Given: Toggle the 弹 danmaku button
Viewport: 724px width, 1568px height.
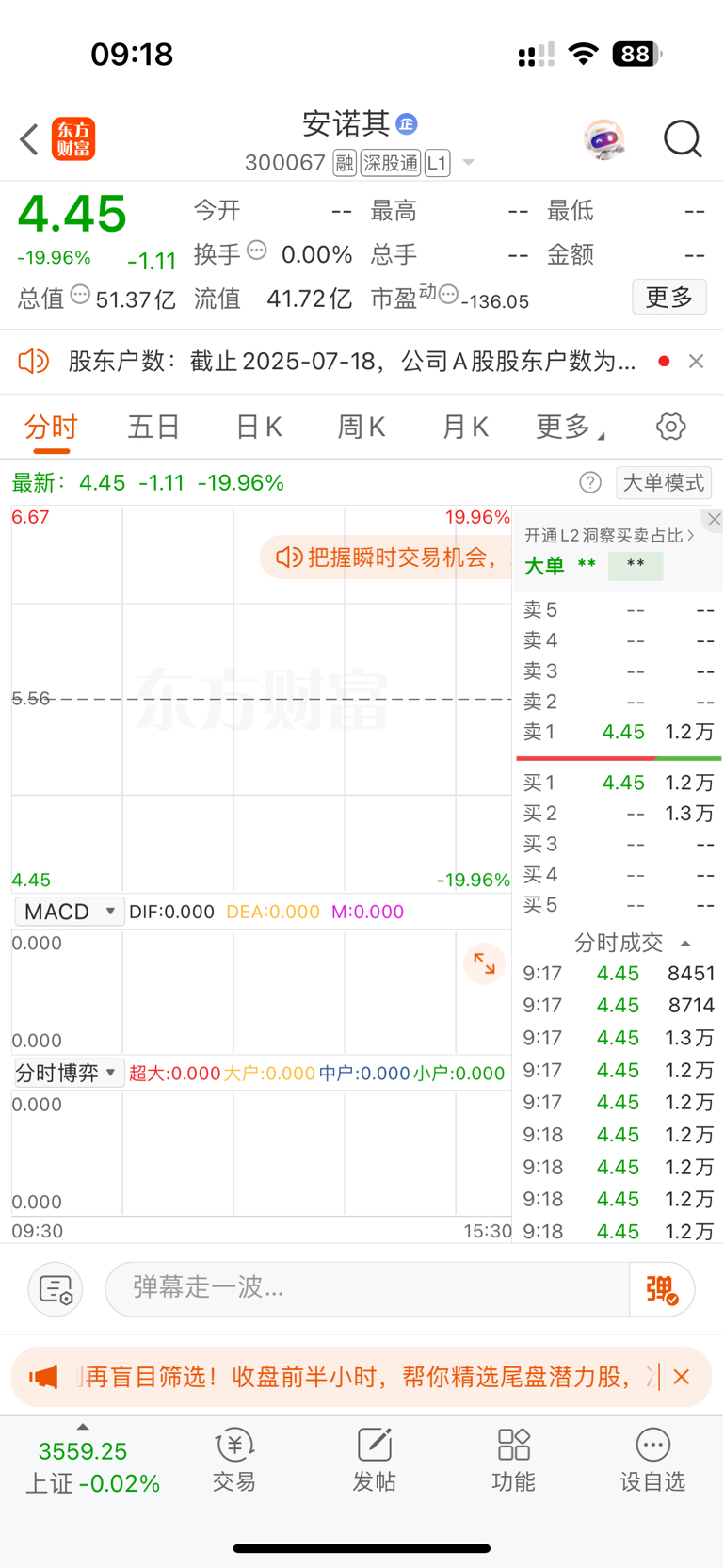Looking at the screenshot, I should click(662, 1289).
